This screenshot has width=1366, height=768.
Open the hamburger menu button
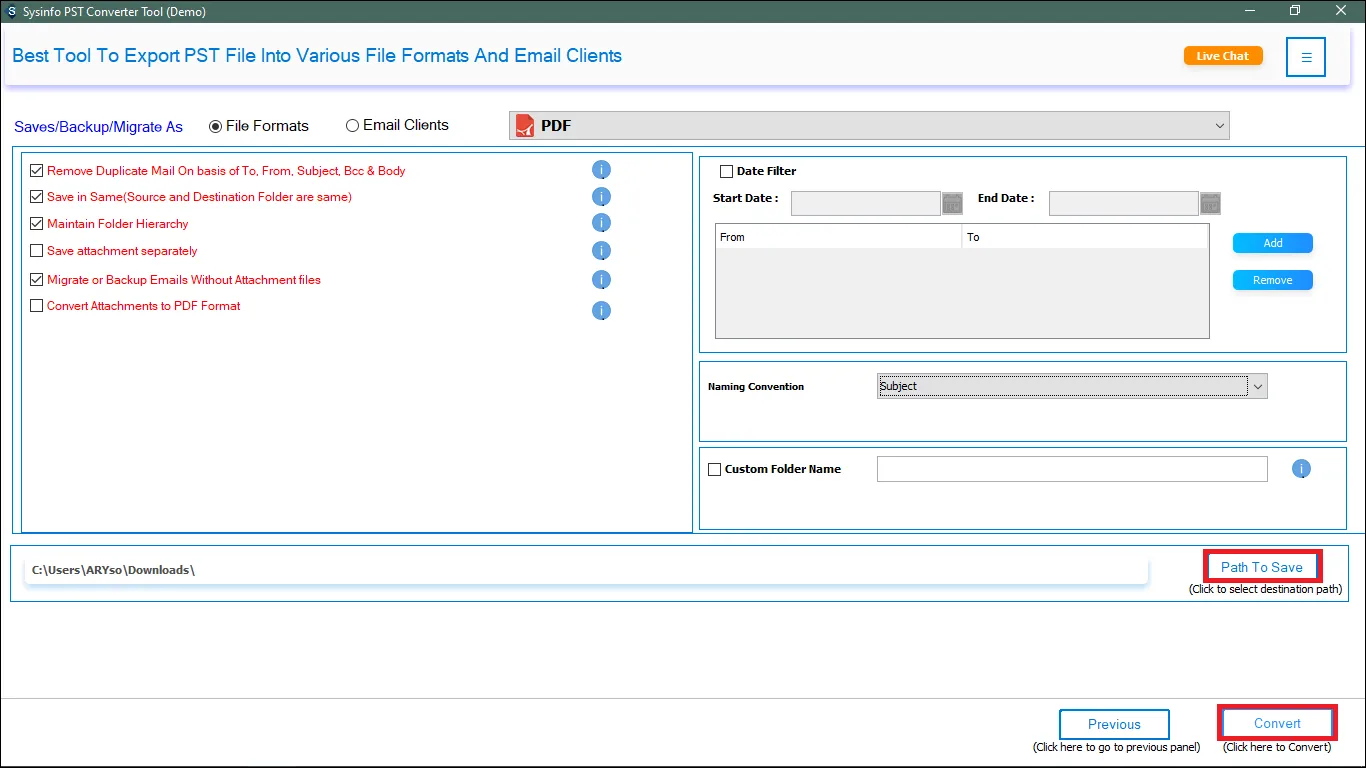[1306, 57]
